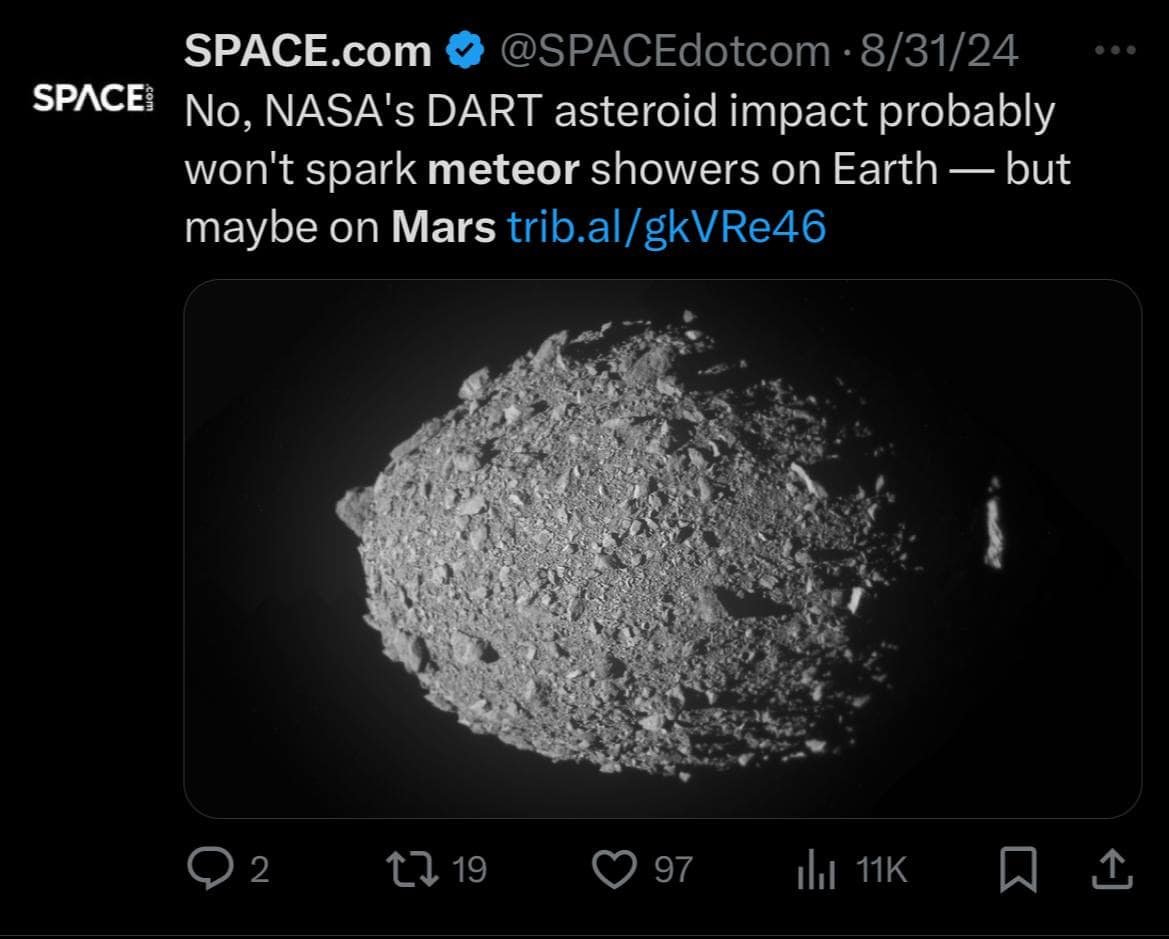Viewport: 1169px width, 939px height.
Task: Click the reply count number 2
Action: tap(259, 870)
